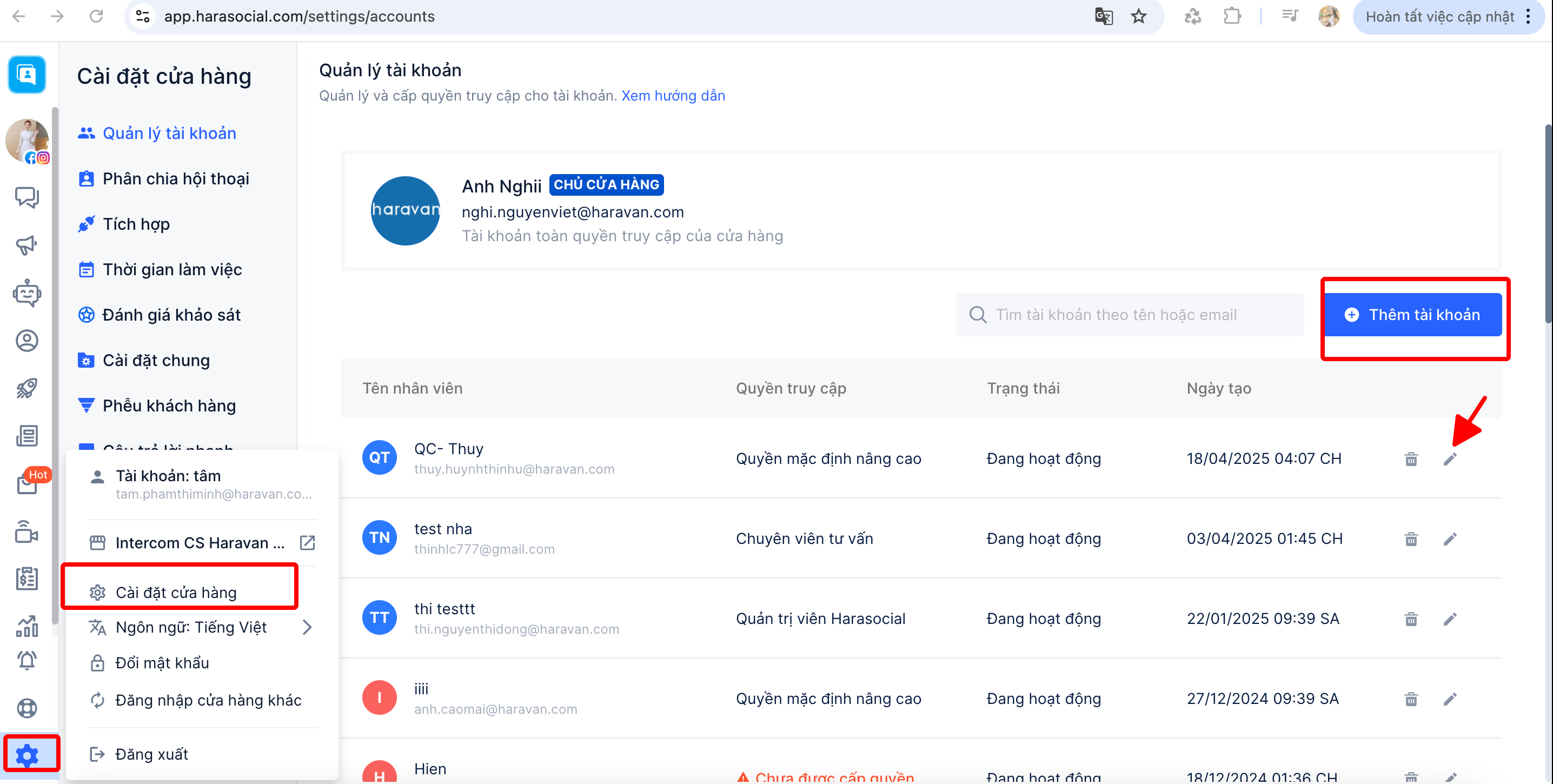The image size is (1553, 784).
Task: Open Intercom CS Haravan store external link
Action: click(307, 543)
